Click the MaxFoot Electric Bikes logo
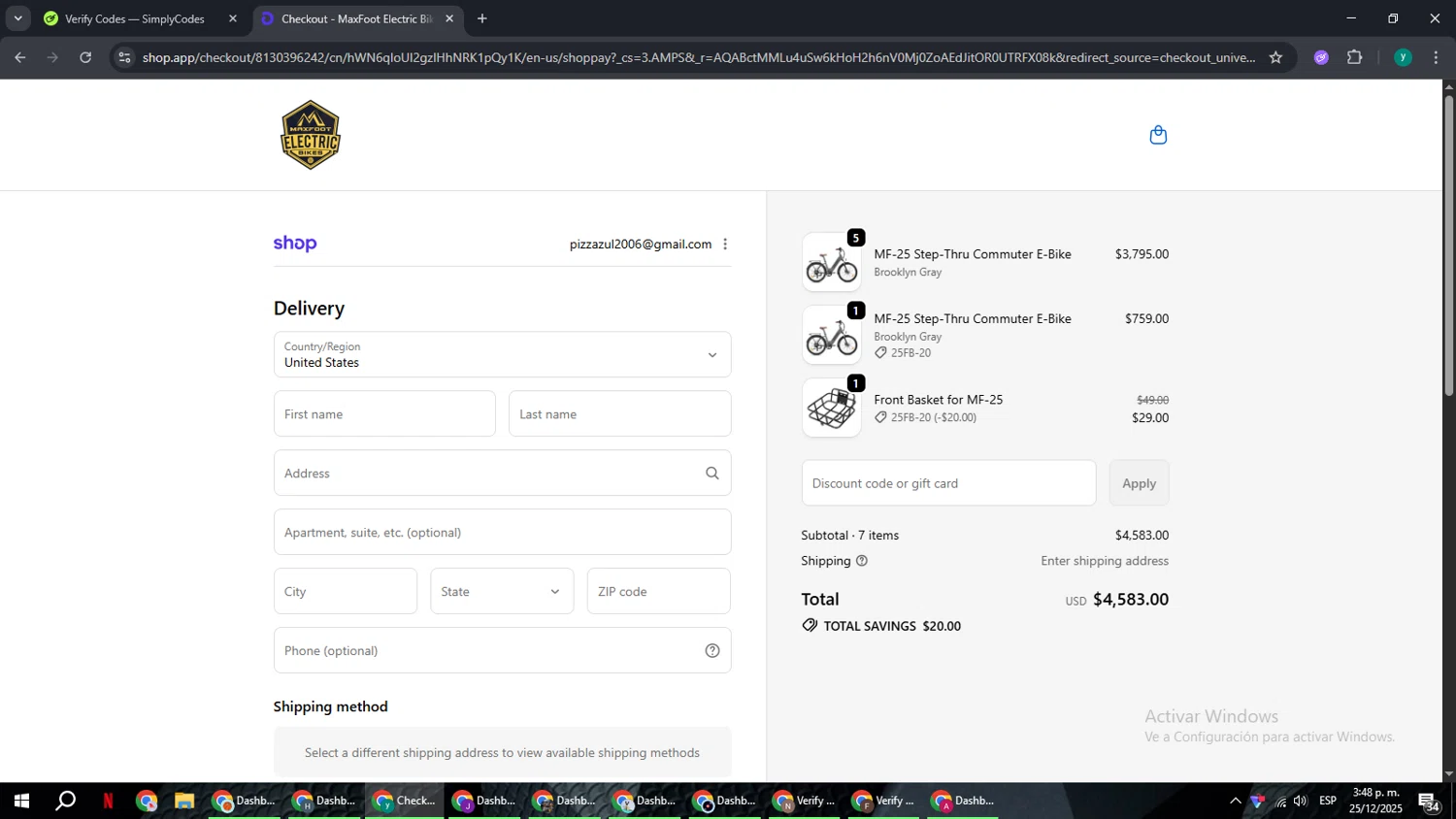The width and height of the screenshot is (1456, 819). pyautogui.click(x=311, y=135)
